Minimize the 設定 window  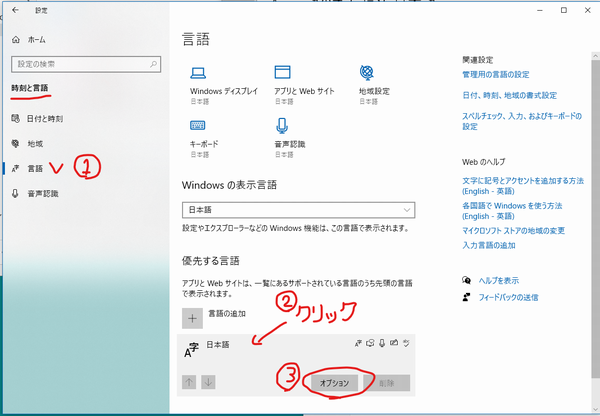point(540,10)
